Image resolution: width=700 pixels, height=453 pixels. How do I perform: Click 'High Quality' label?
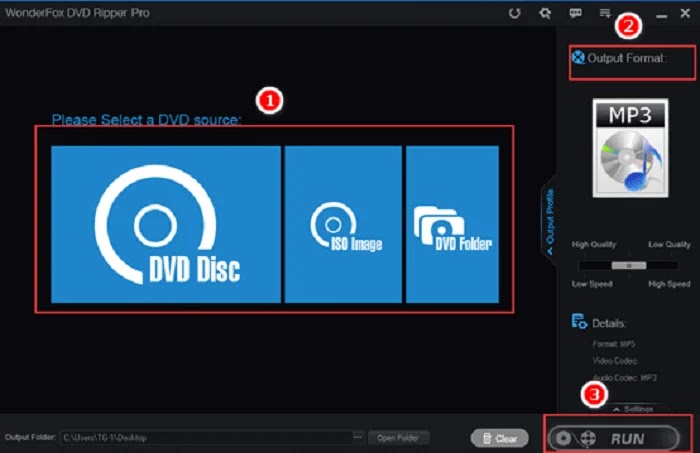pos(594,244)
